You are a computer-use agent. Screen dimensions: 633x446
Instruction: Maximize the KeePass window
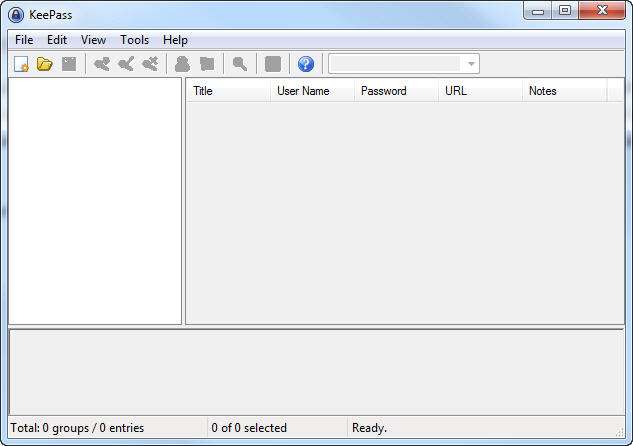click(x=565, y=10)
